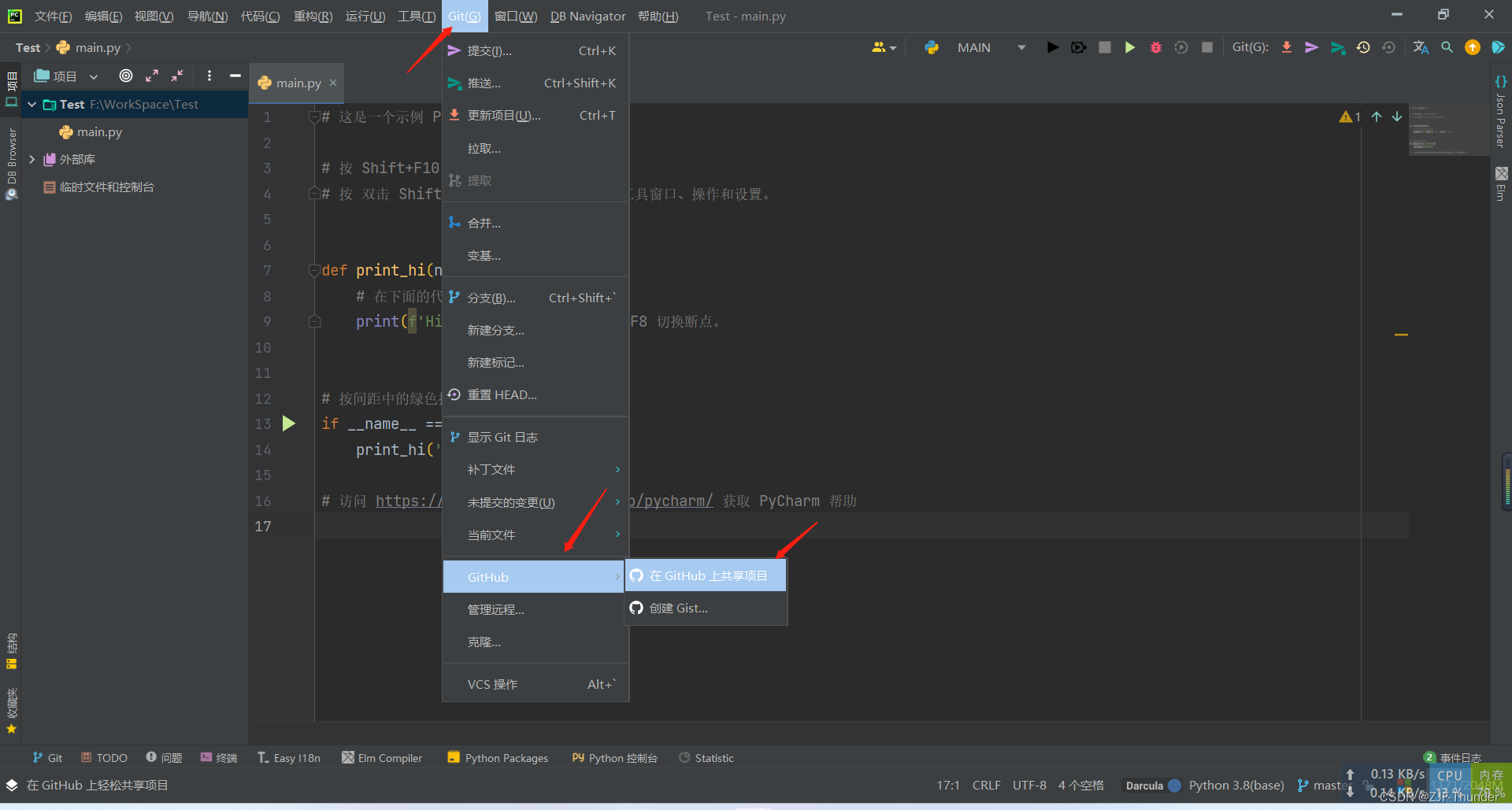The image size is (1512, 810).
Task: Open Python Packages tool window
Action: (x=498, y=757)
